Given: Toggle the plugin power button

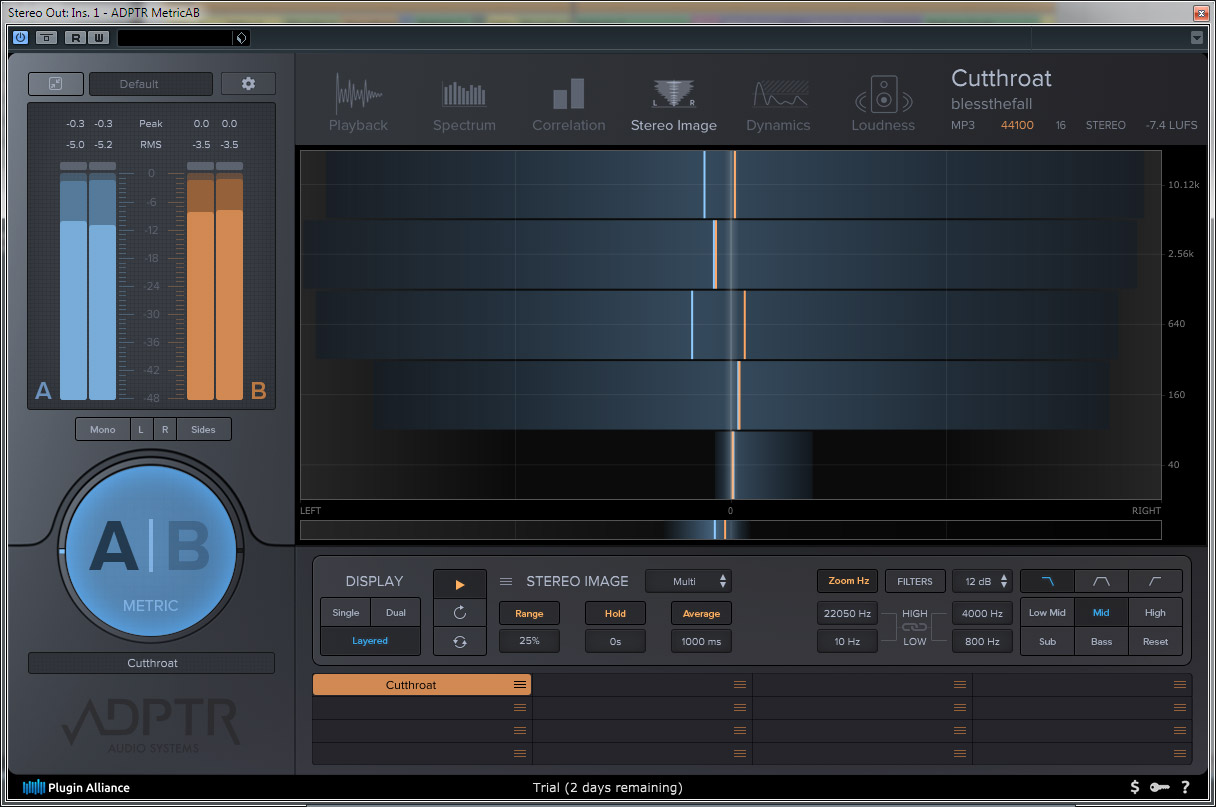Looking at the screenshot, I should click(x=21, y=38).
